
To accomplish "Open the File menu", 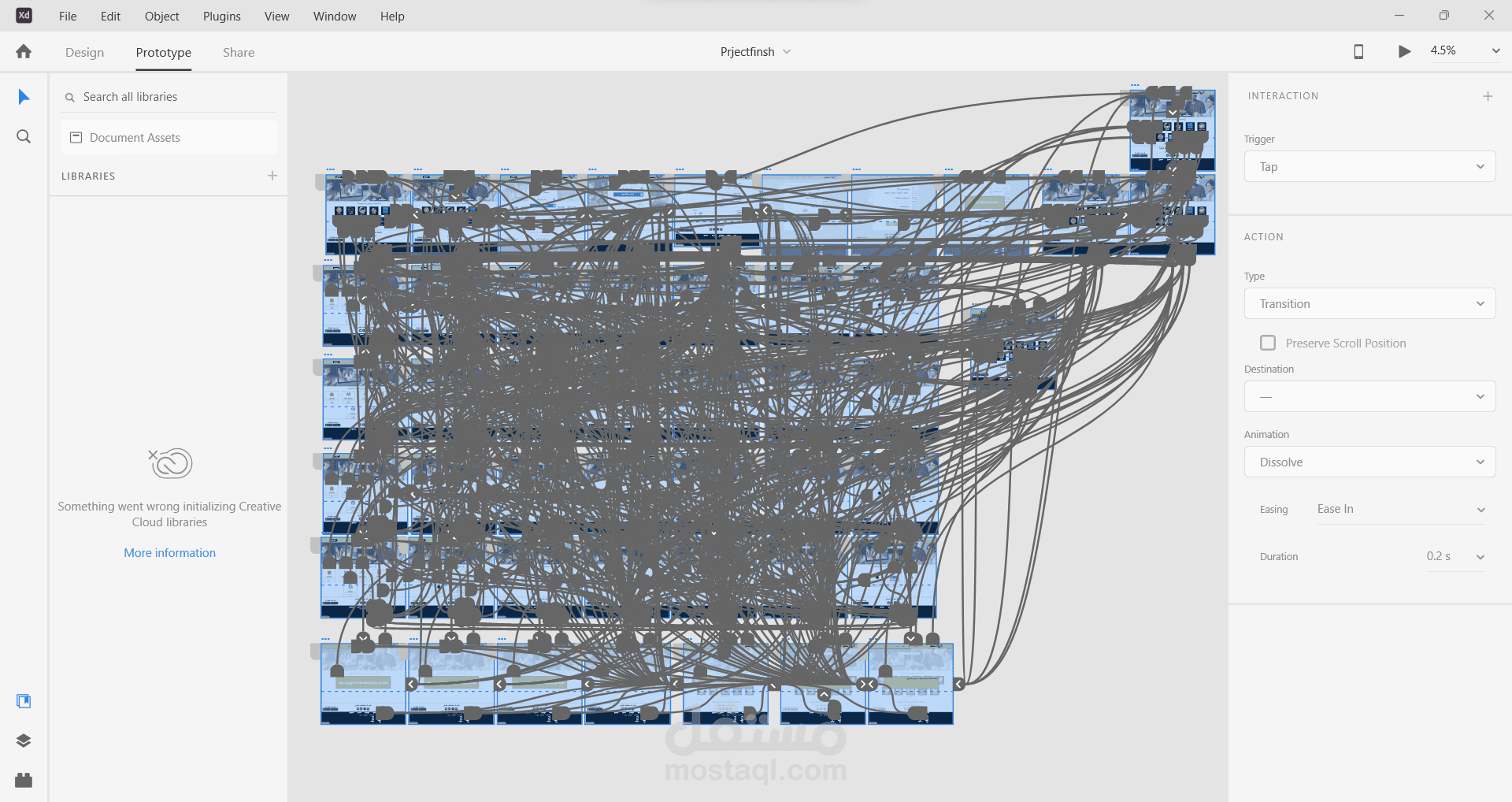I will (x=68, y=16).
